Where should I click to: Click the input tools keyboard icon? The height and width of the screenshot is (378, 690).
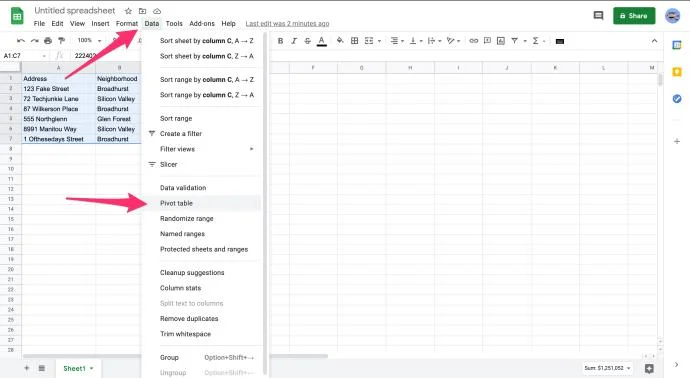click(x=560, y=41)
